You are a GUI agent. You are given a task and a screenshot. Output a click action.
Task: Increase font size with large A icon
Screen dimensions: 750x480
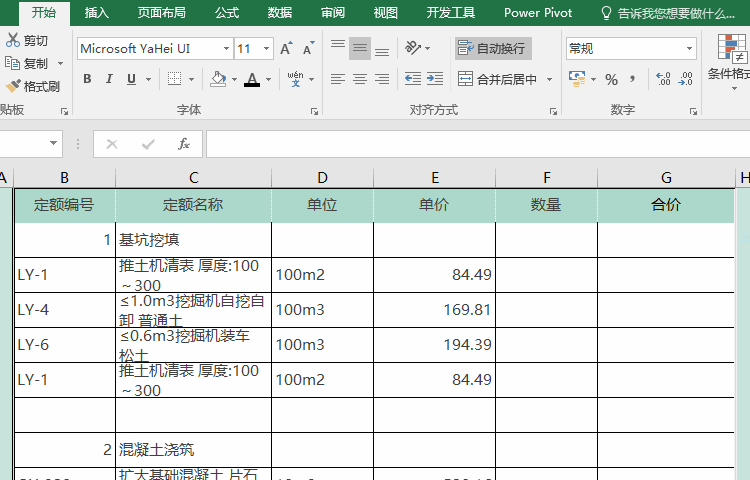[x=286, y=48]
